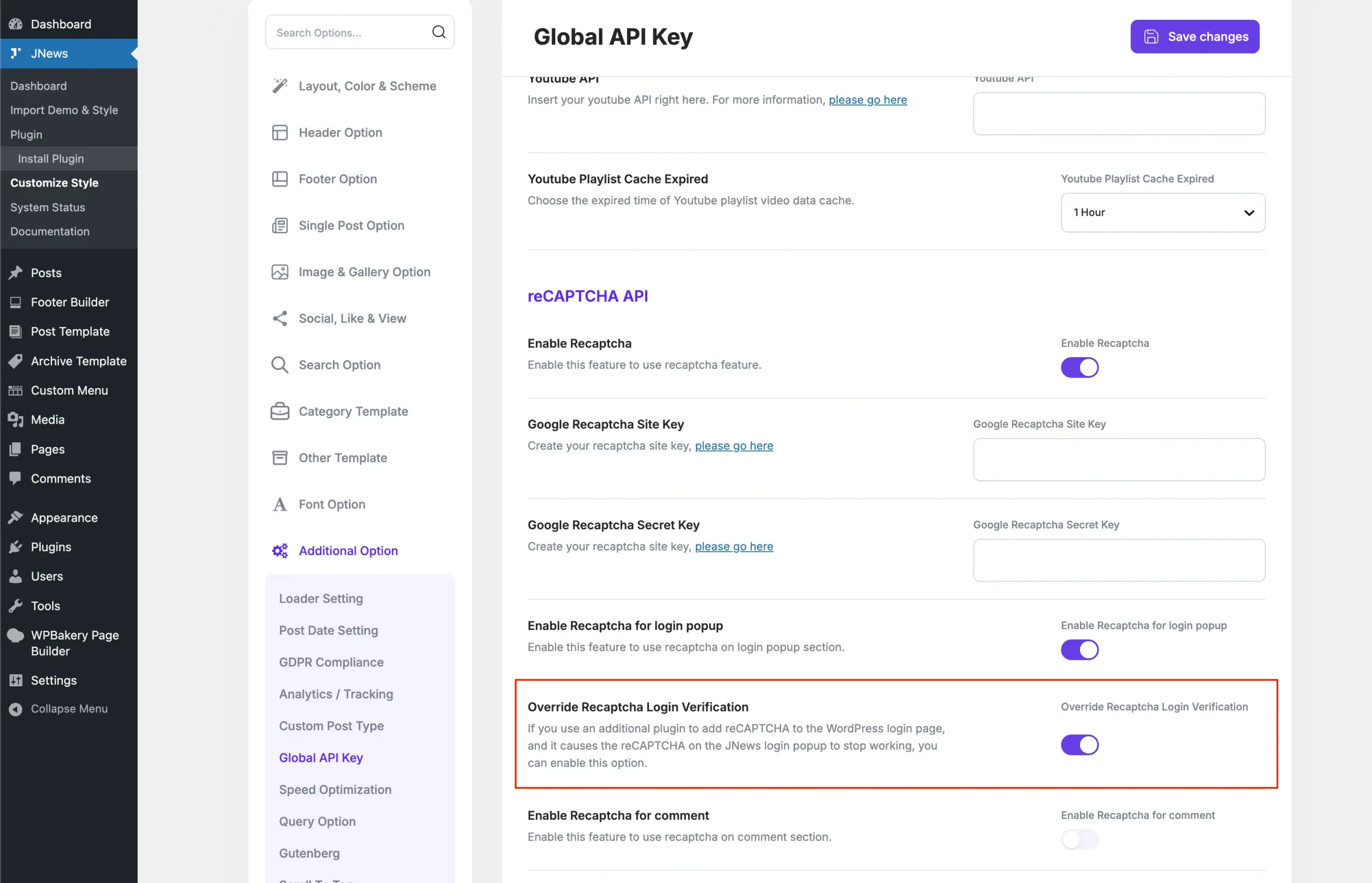
Task: Click the JNews logo icon in sidebar
Action: coord(16,53)
